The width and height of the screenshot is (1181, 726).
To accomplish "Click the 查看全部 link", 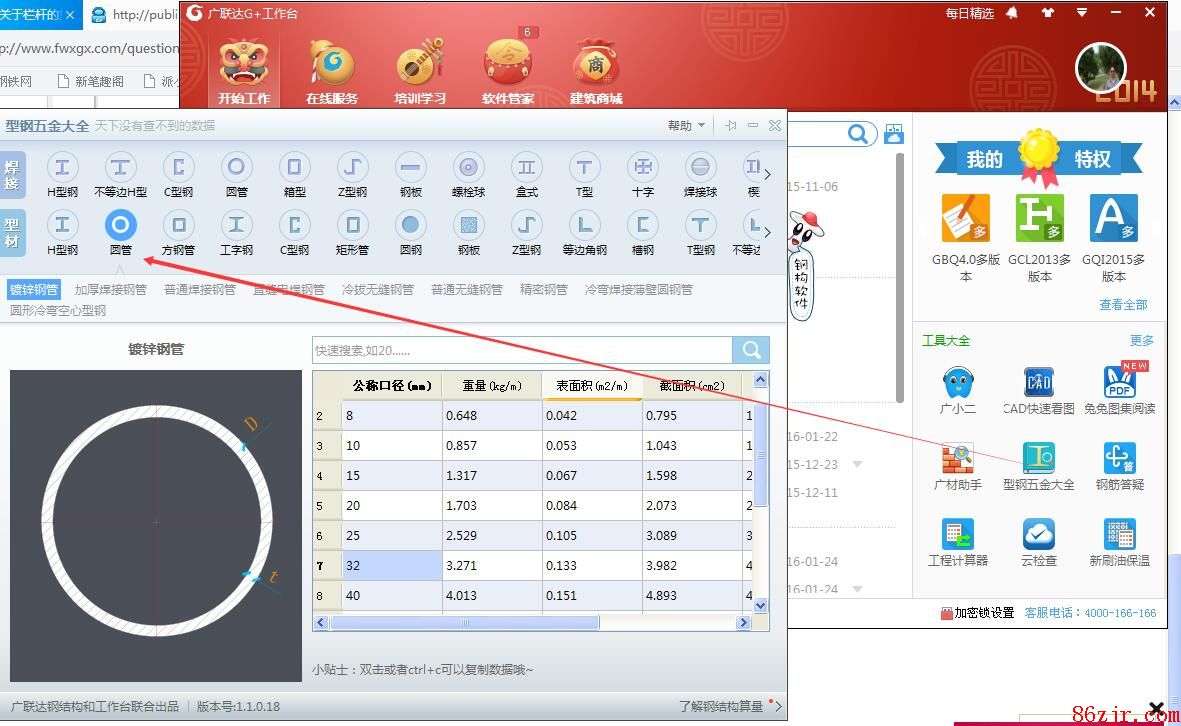I will (1123, 304).
